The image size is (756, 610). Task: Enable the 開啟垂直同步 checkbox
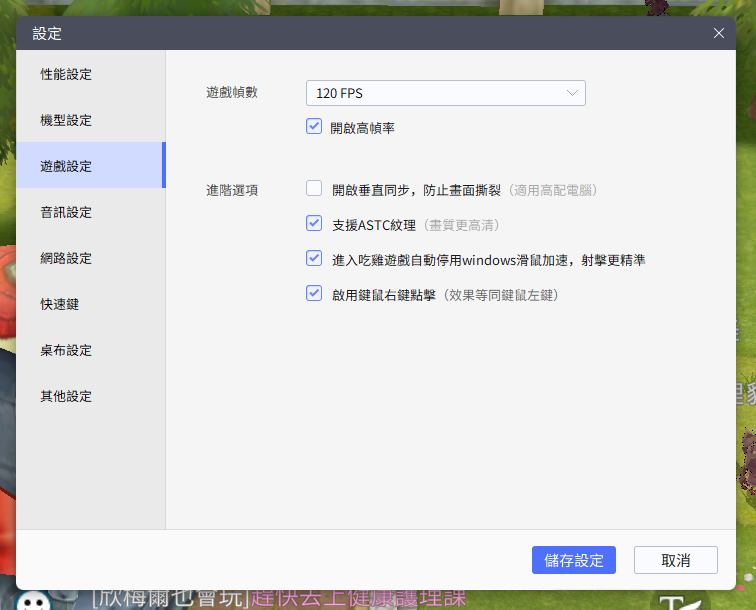coord(314,188)
